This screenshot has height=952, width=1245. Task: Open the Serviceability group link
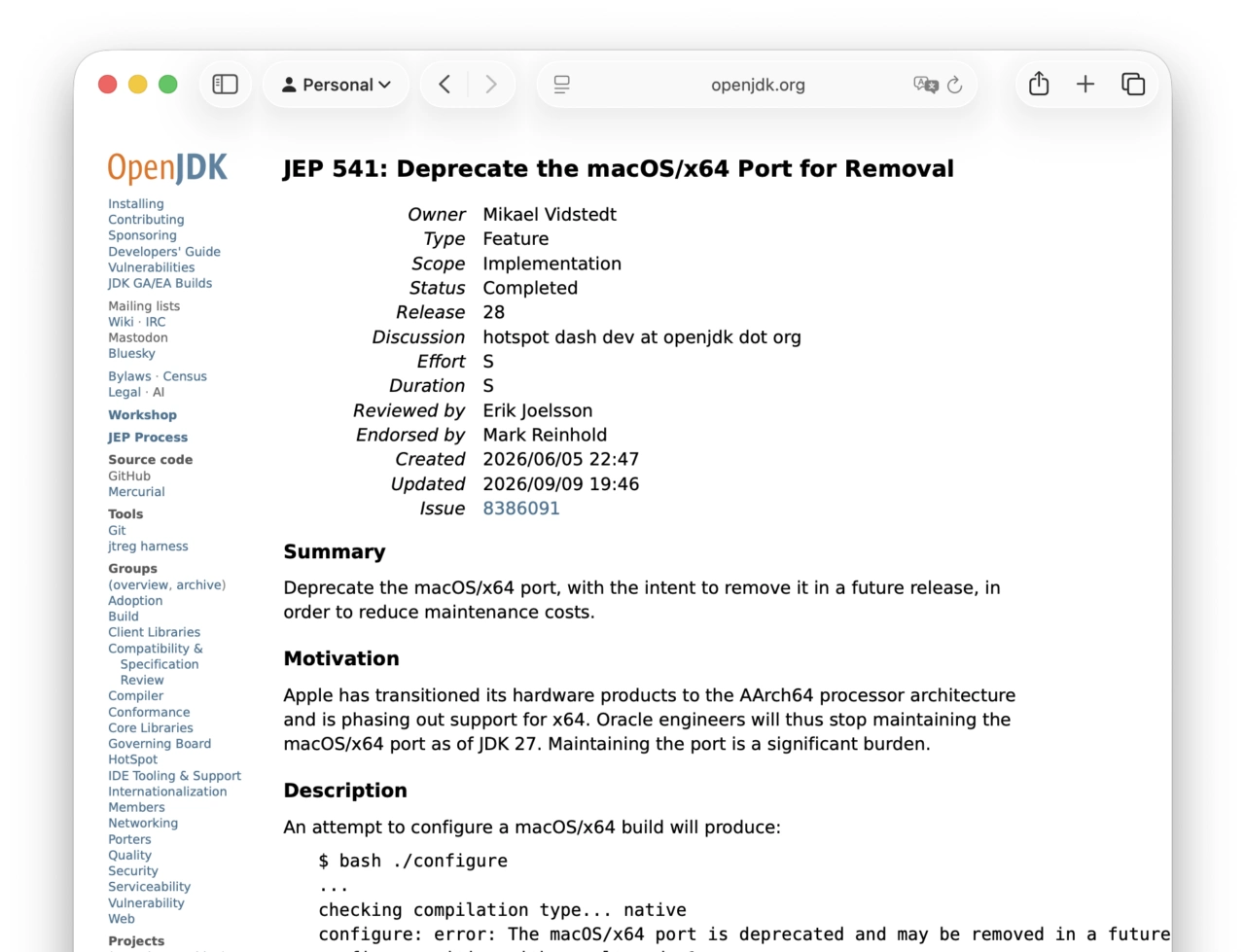pyautogui.click(x=149, y=887)
